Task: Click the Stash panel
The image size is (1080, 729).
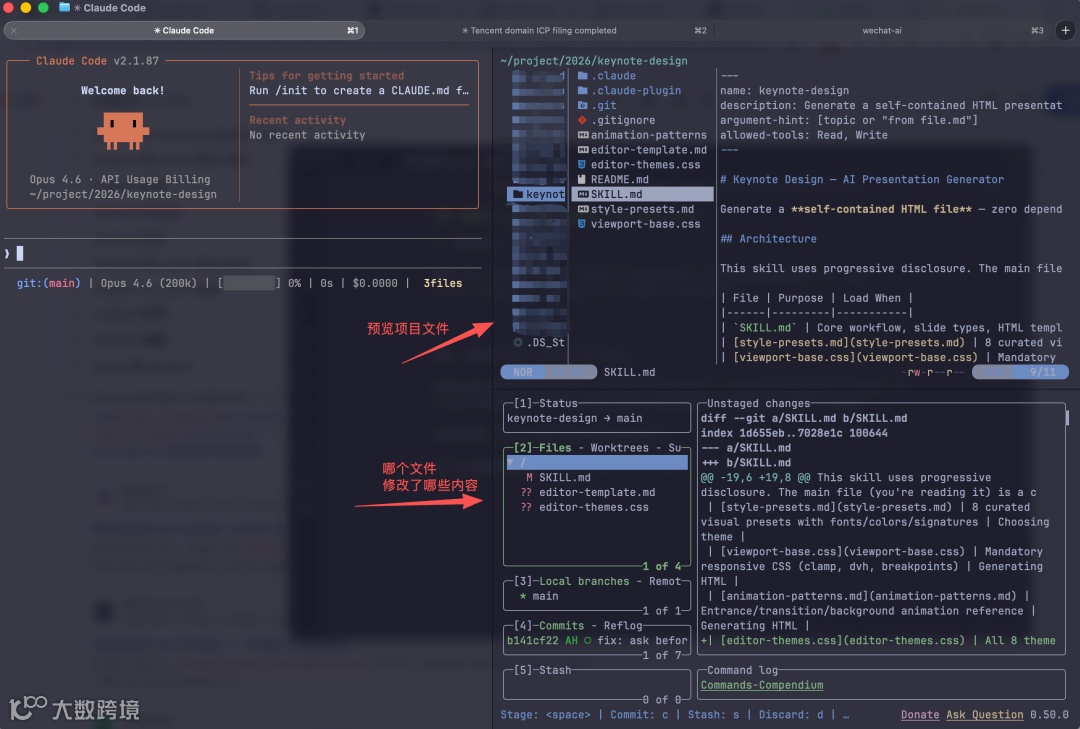Action: [x=596, y=685]
